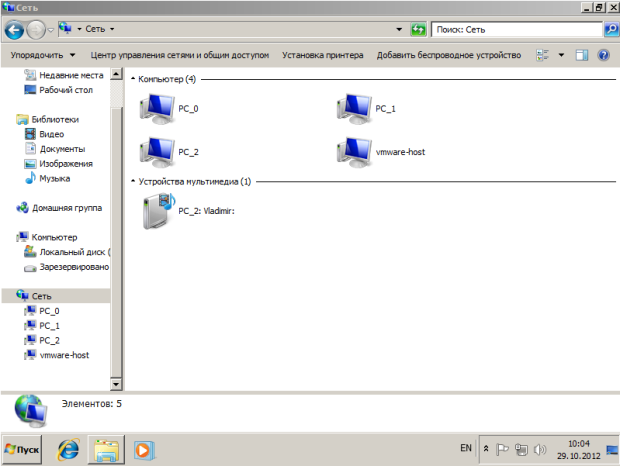620x466 pixels.
Task: Open help with the question mark icon
Action: 603,55
